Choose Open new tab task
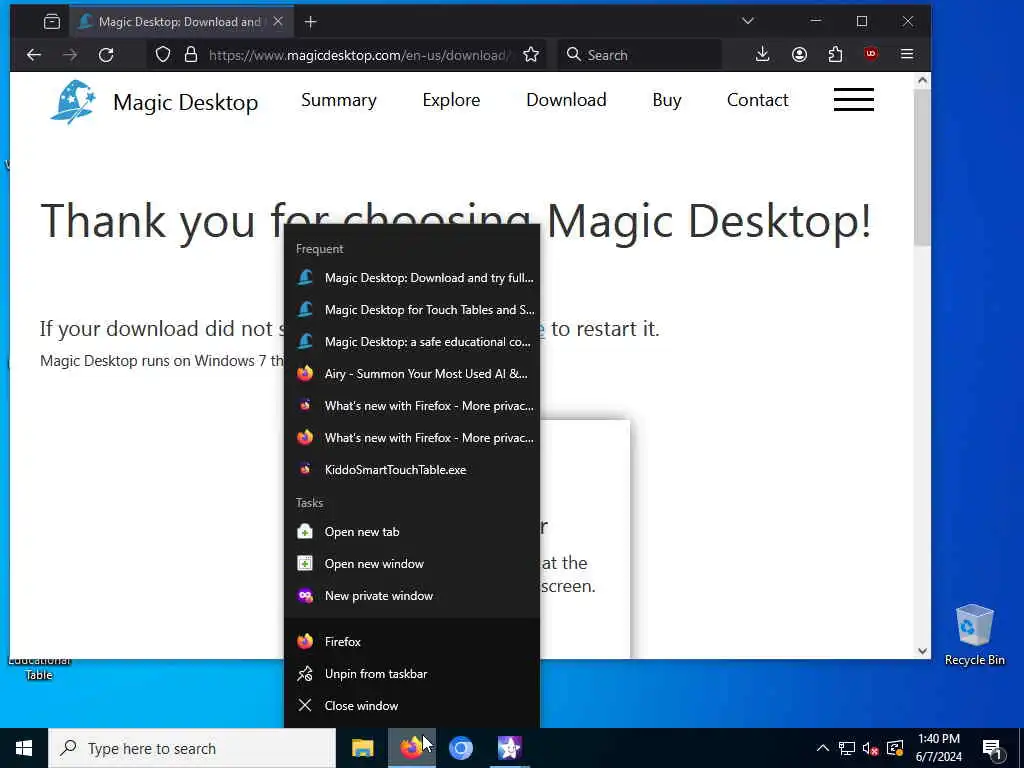This screenshot has width=1024, height=768. pyautogui.click(x=412, y=532)
